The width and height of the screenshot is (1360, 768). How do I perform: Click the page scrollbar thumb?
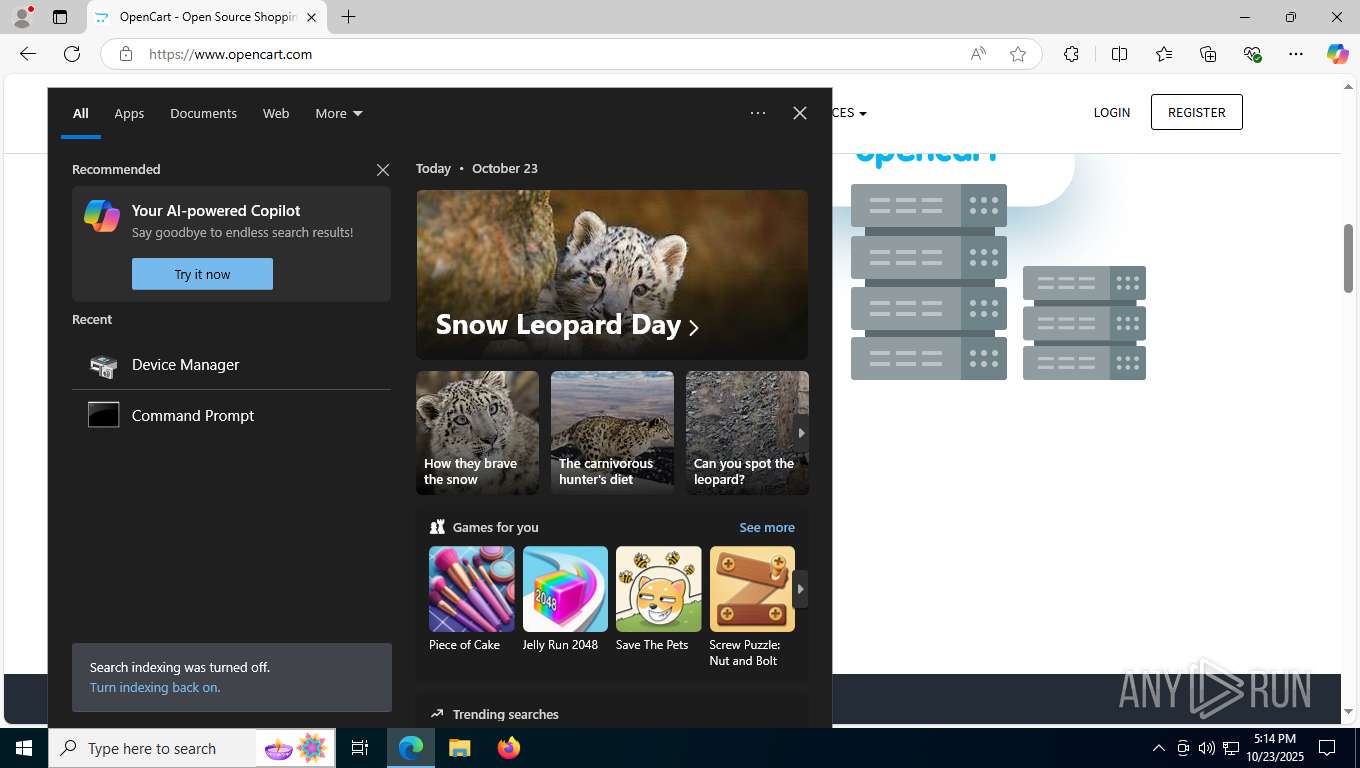click(x=1348, y=258)
